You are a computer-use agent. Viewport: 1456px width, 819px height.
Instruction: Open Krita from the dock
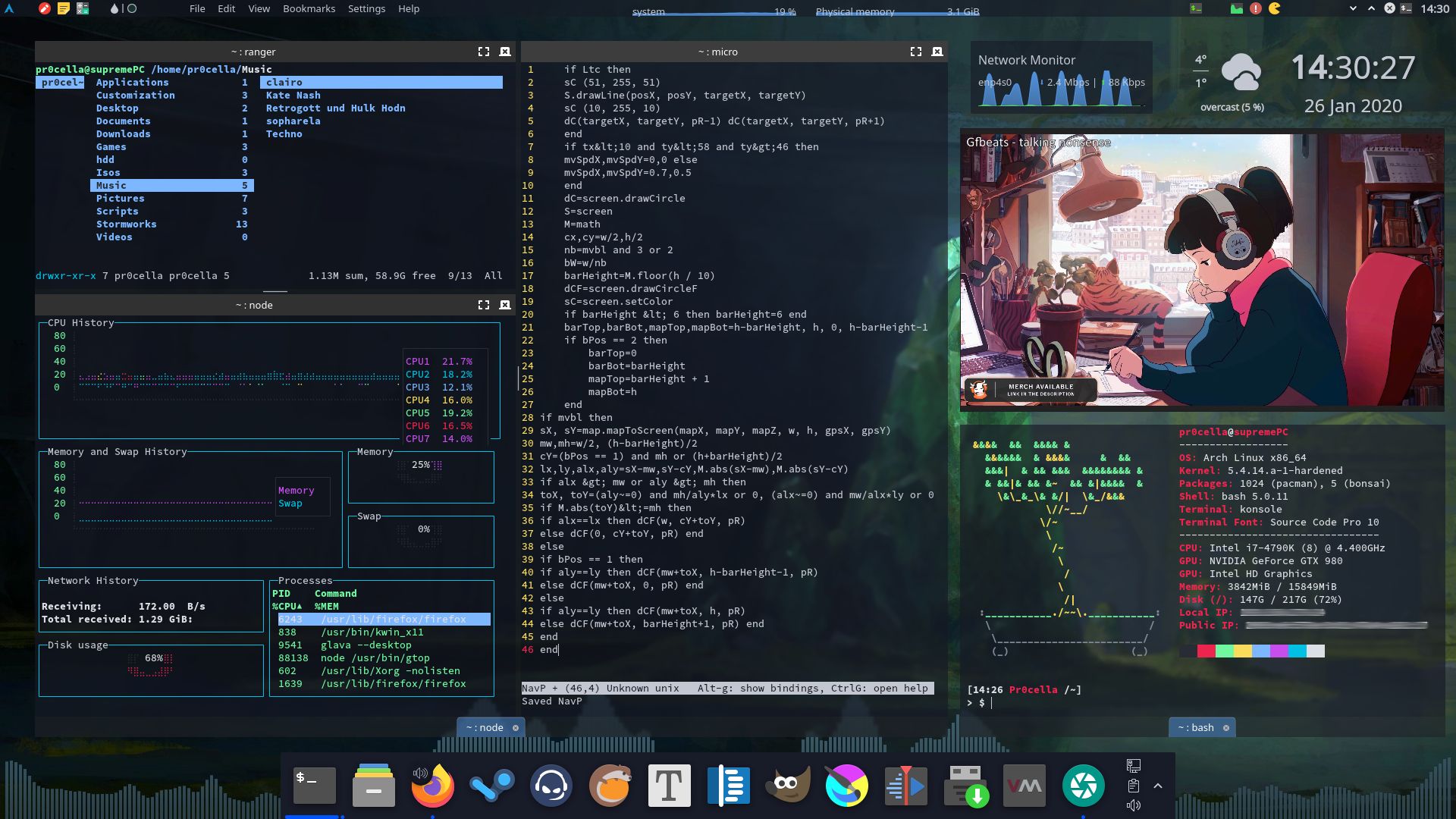coord(847,785)
